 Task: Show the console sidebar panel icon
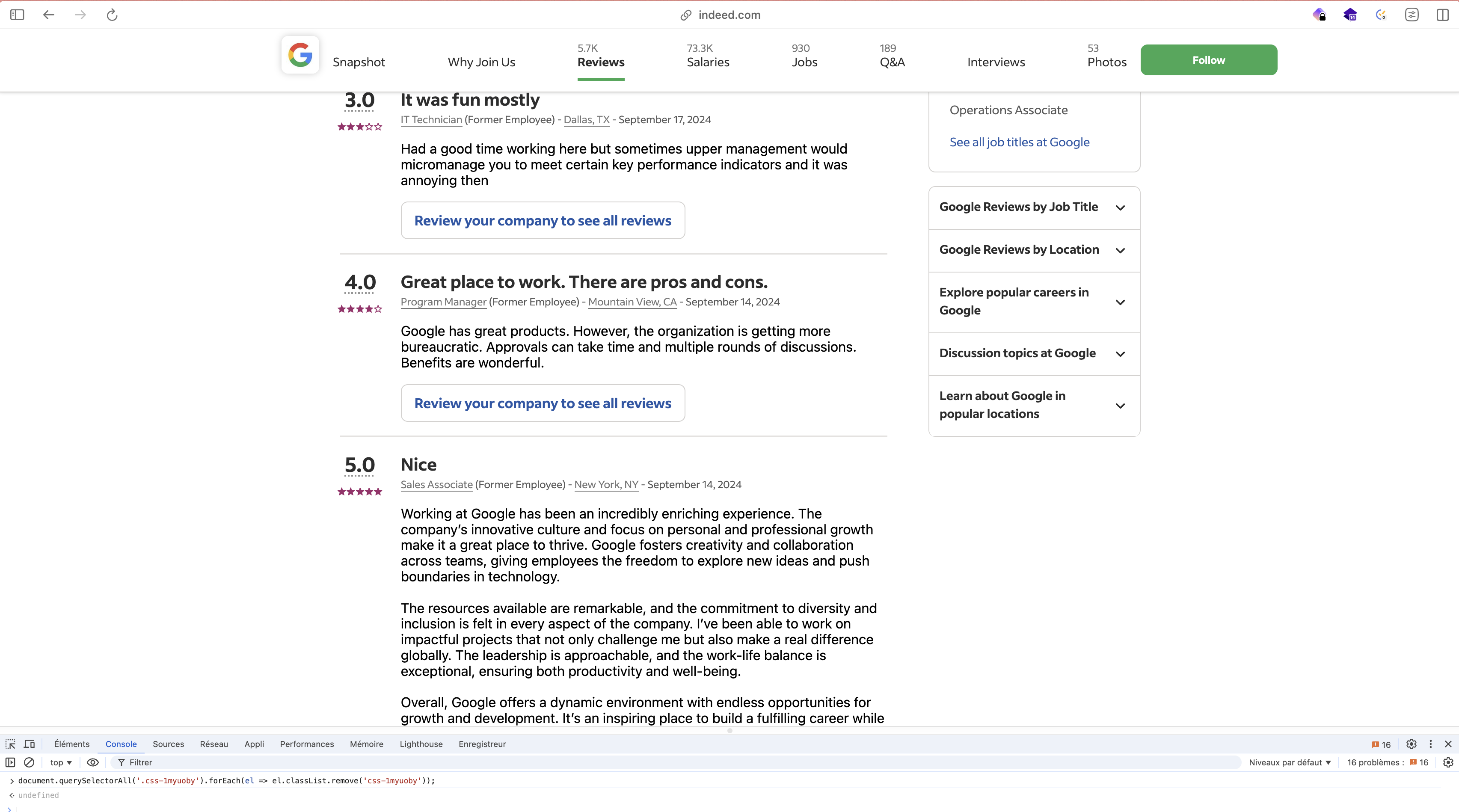pos(10,762)
